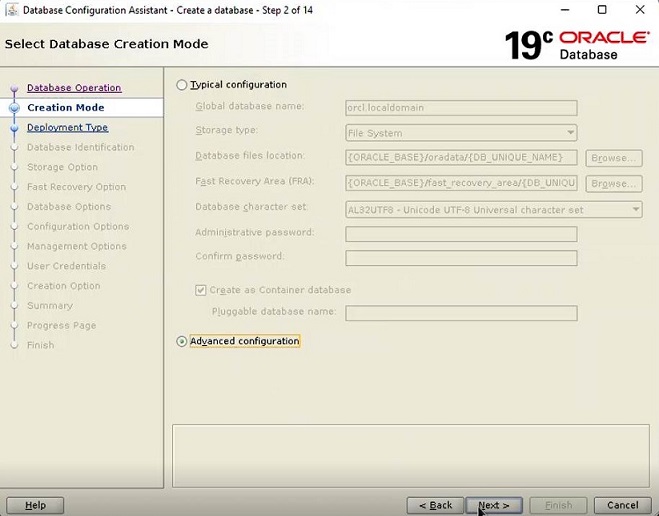Click the Creation Mode step bullet icon

pos(14,108)
